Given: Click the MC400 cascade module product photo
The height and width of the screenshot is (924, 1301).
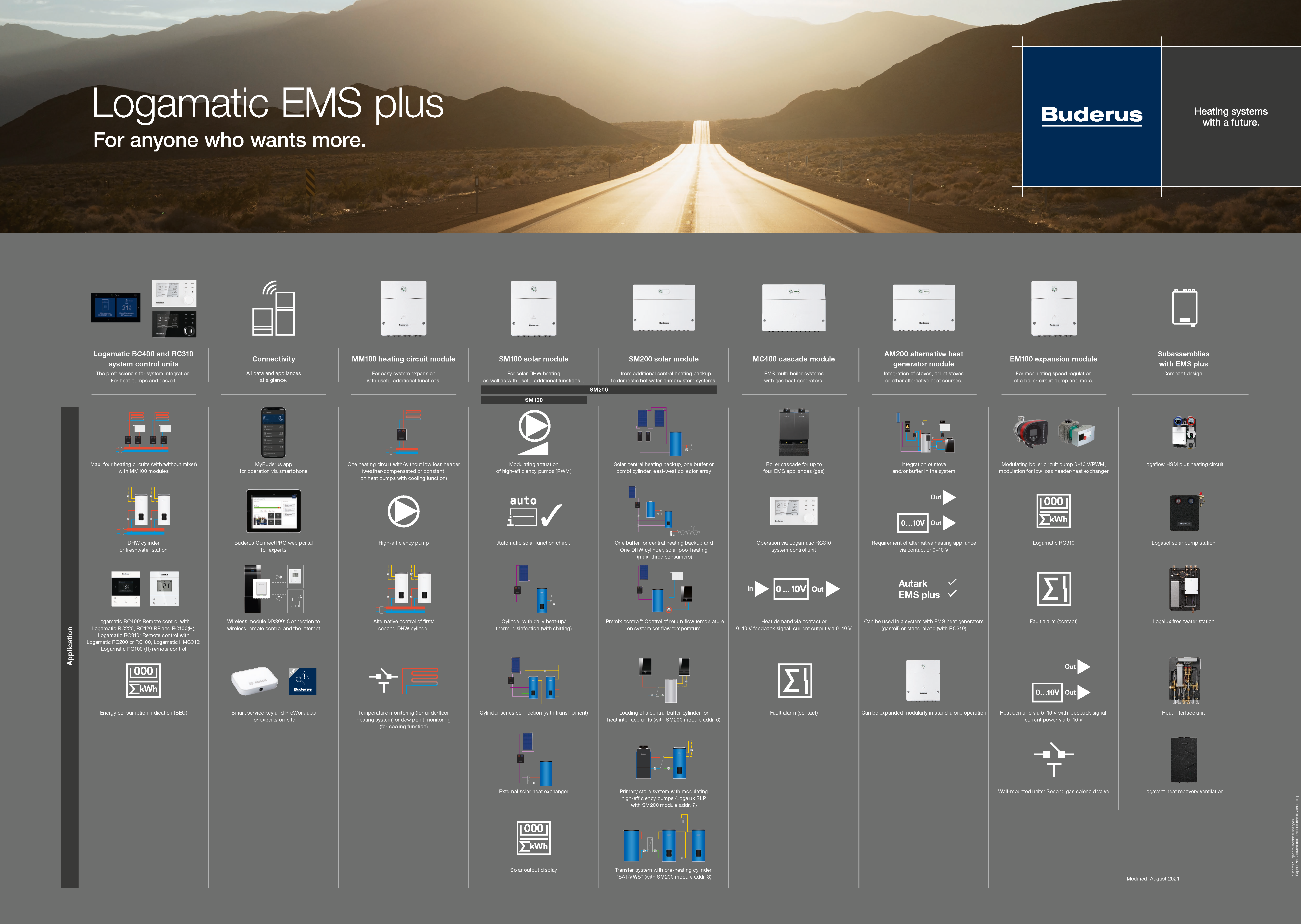Looking at the screenshot, I should (794, 308).
